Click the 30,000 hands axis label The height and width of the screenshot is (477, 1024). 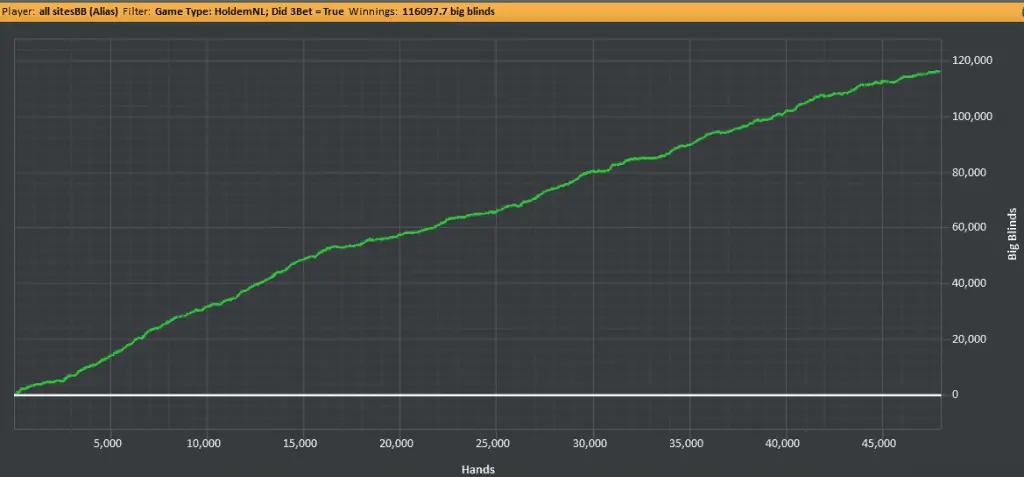(592, 443)
